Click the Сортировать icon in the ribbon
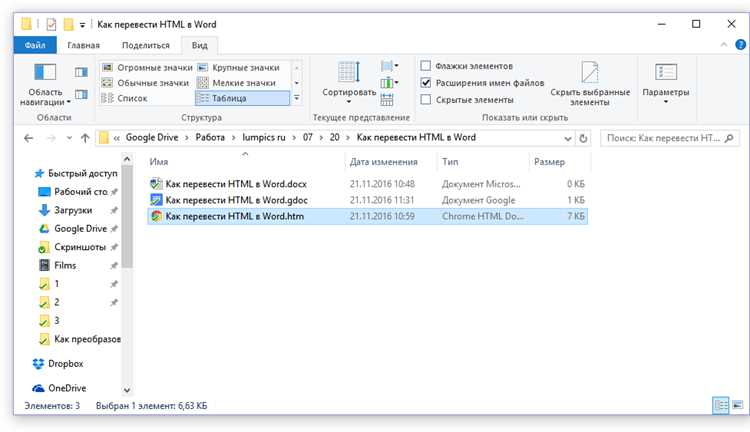750x432 pixels. pyautogui.click(x=349, y=72)
